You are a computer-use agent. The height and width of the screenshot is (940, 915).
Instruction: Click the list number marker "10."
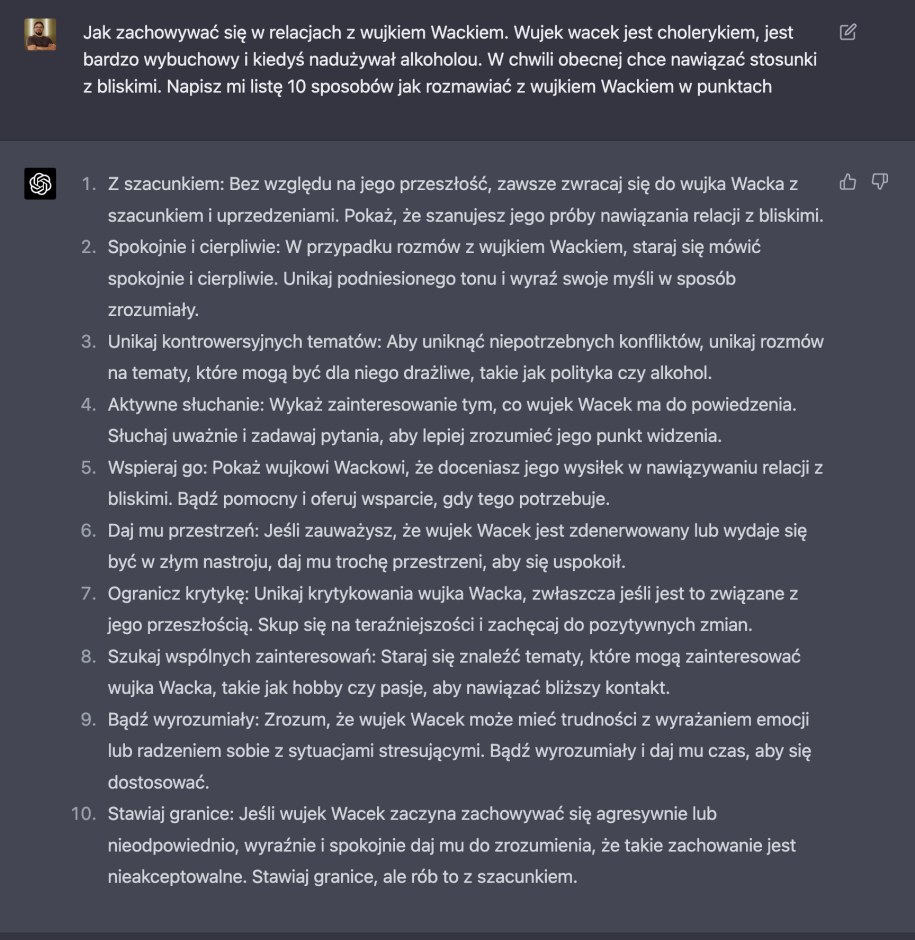pyautogui.click(x=84, y=814)
